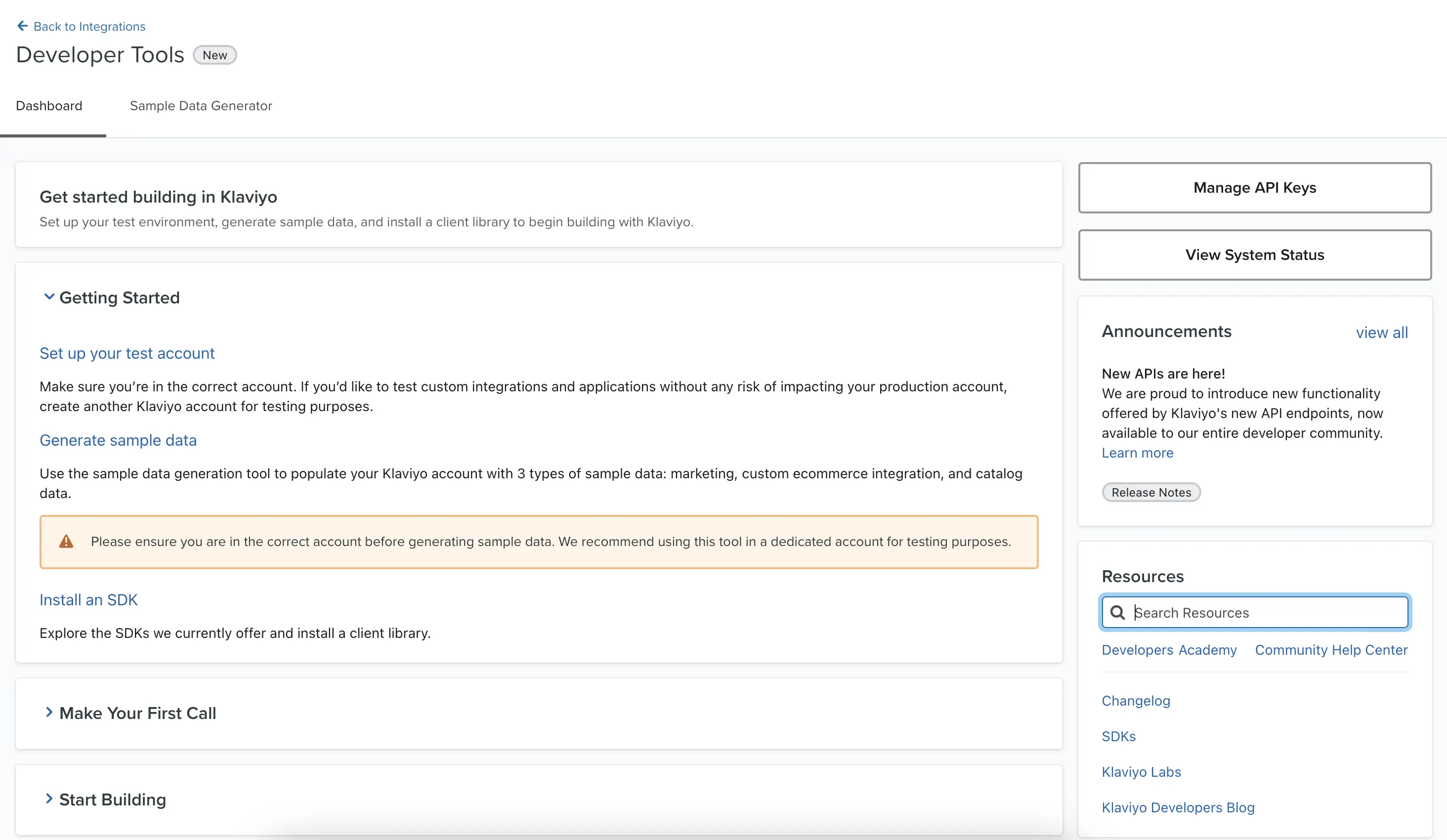Viewport: 1447px width, 840px height.
Task: Click the View System Status button
Action: pyautogui.click(x=1255, y=255)
